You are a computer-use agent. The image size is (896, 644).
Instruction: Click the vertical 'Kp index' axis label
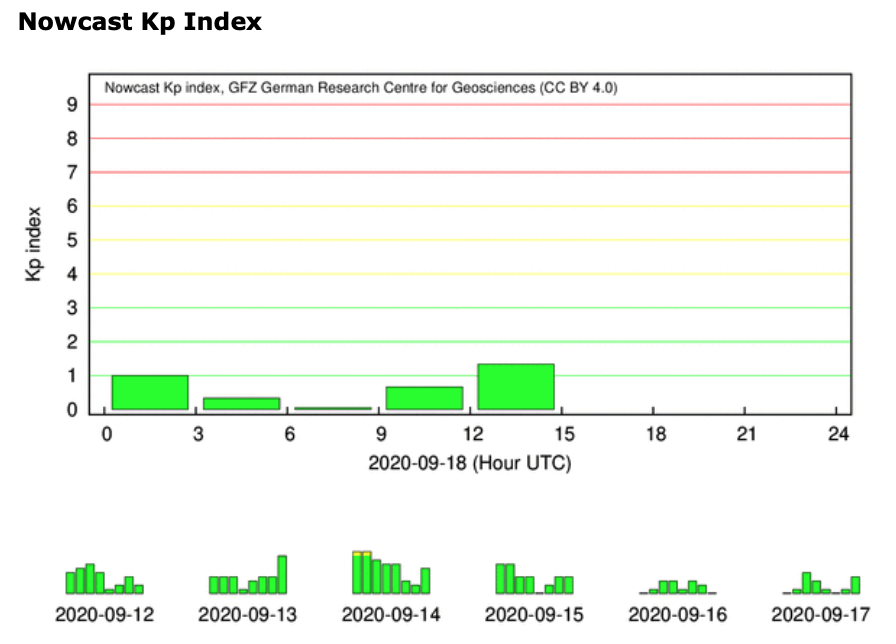(35, 243)
